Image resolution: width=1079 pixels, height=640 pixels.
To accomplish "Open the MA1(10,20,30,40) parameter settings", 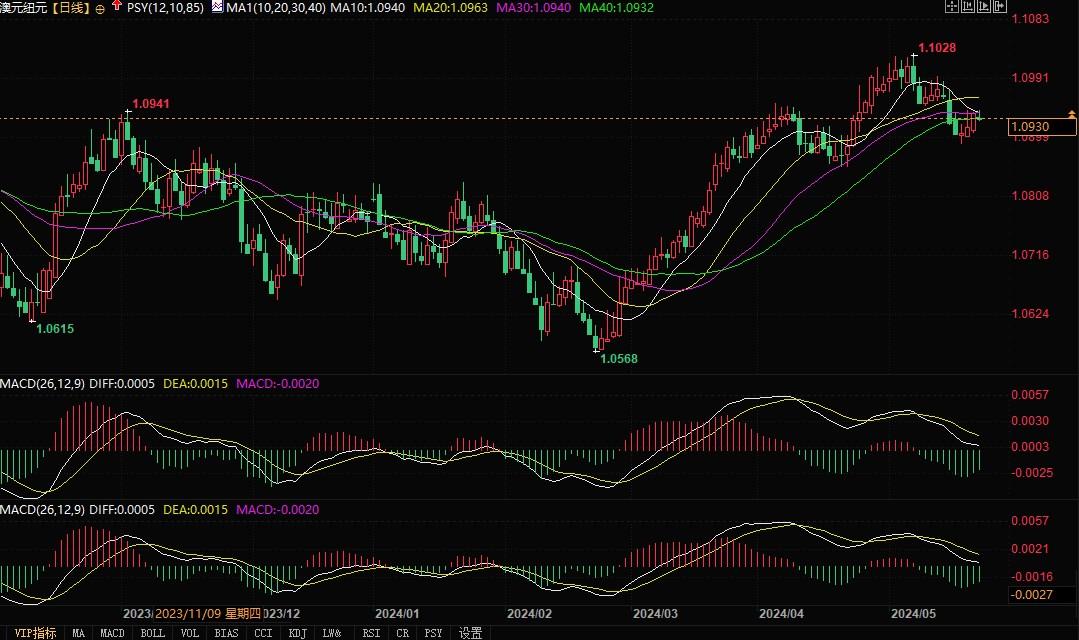I will 275,8.
